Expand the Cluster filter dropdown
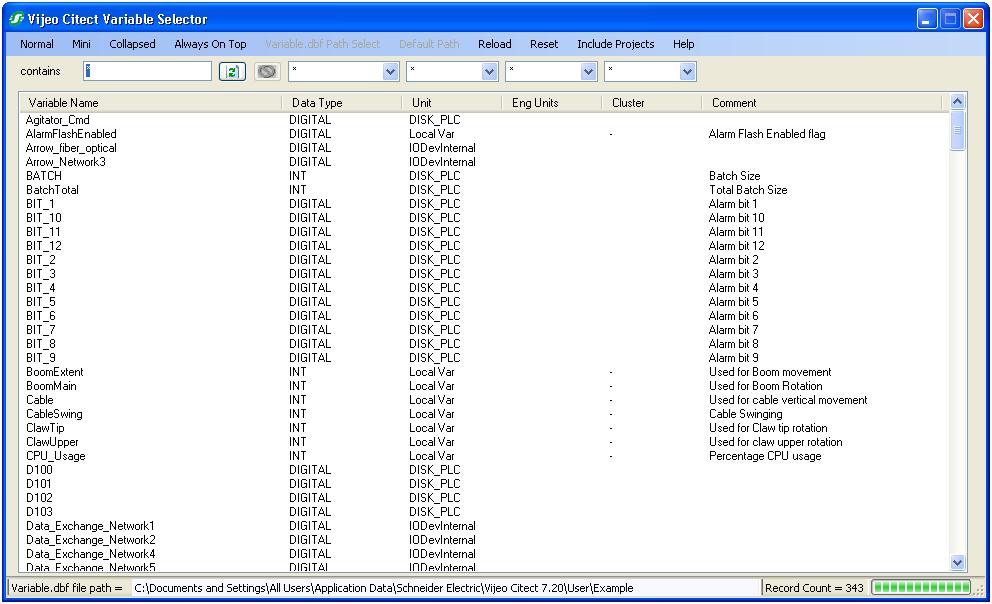The height and width of the screenshot is (604, 992). coord(688,71)
